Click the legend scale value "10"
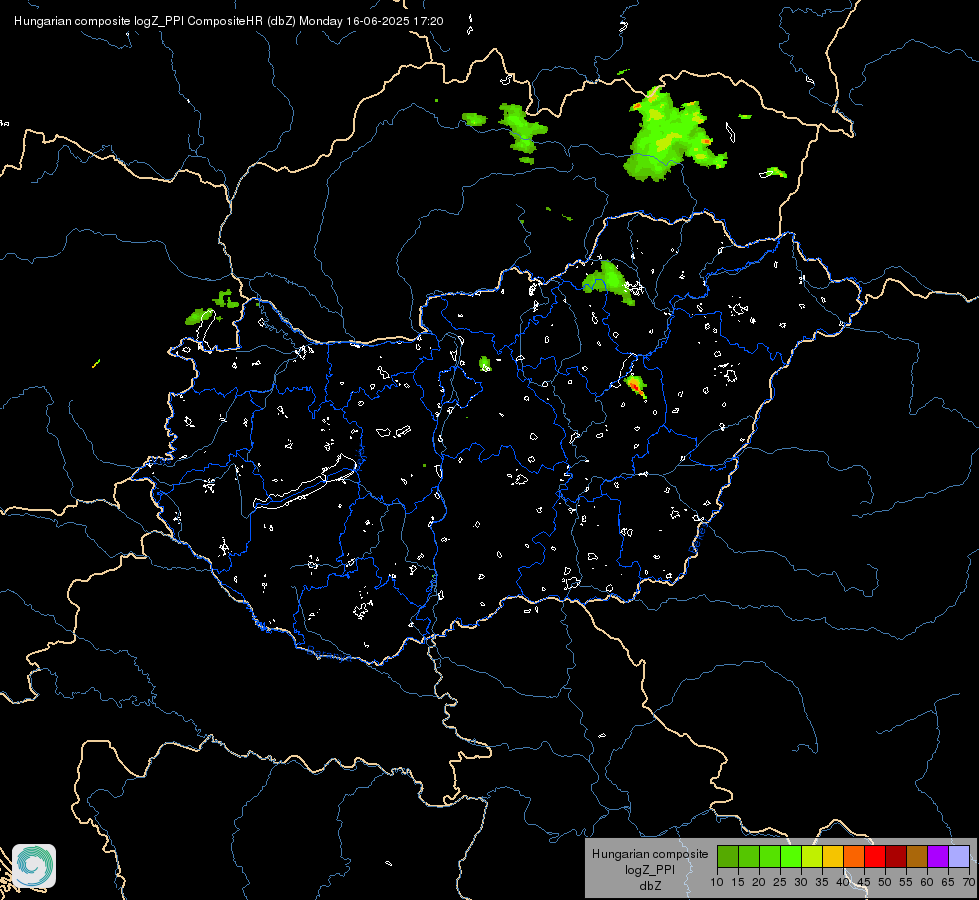 click(717, 882)
